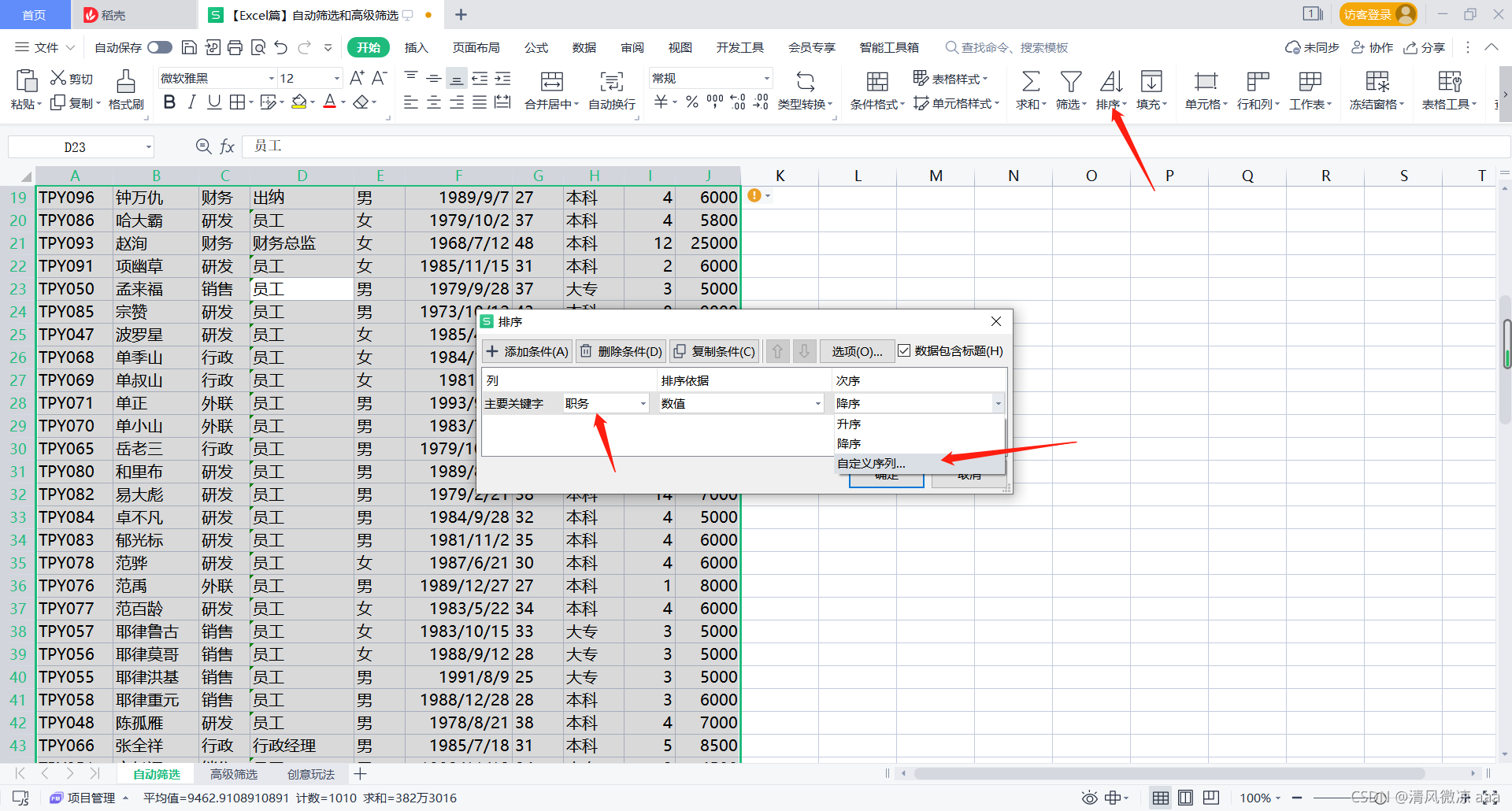Click the percent style icon

coord(692,102)
